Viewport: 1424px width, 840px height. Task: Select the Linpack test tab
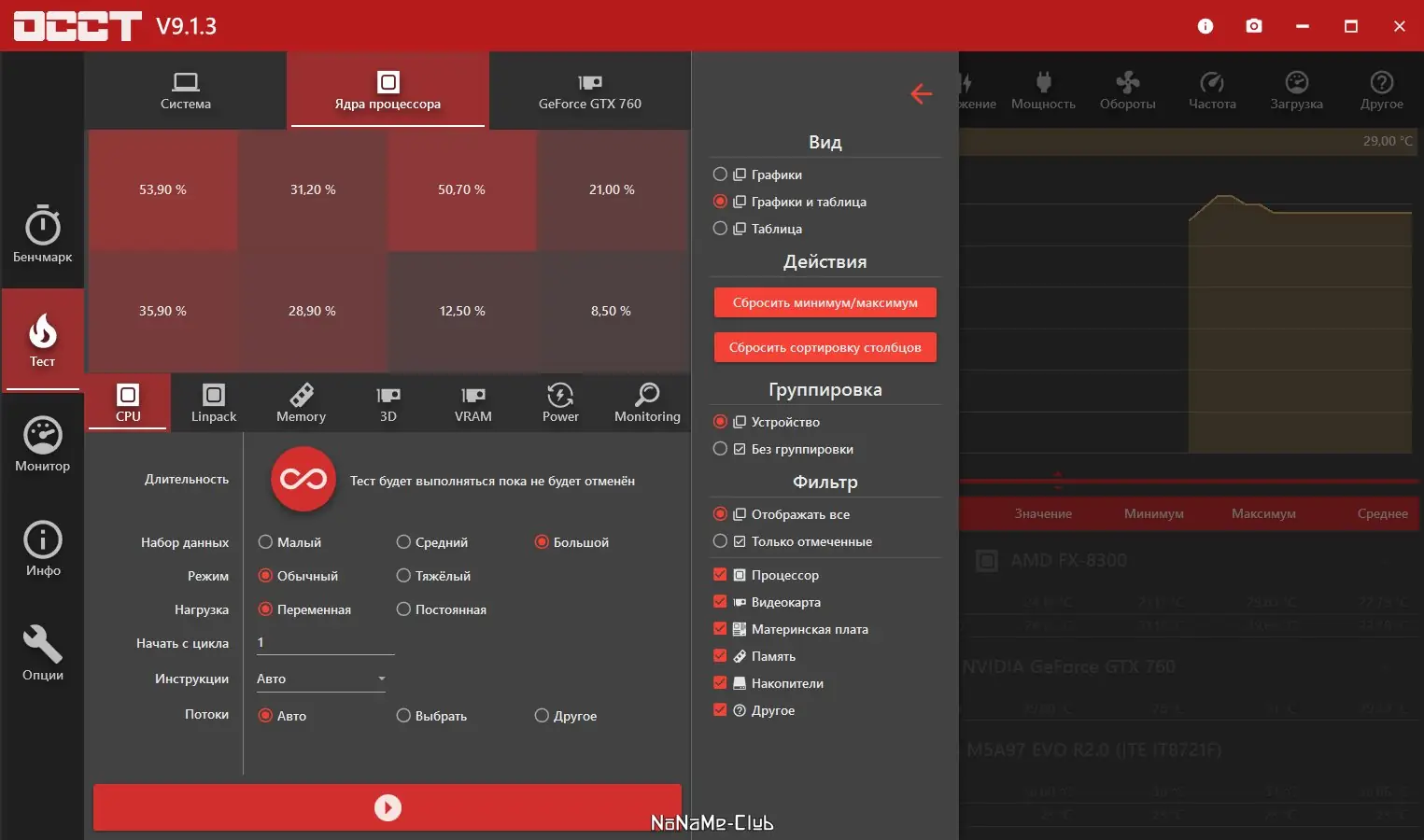[x=214, y=402]
